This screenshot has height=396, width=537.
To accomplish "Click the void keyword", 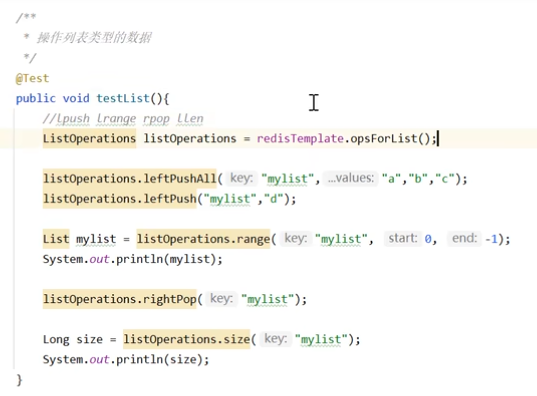I will 76,99.
